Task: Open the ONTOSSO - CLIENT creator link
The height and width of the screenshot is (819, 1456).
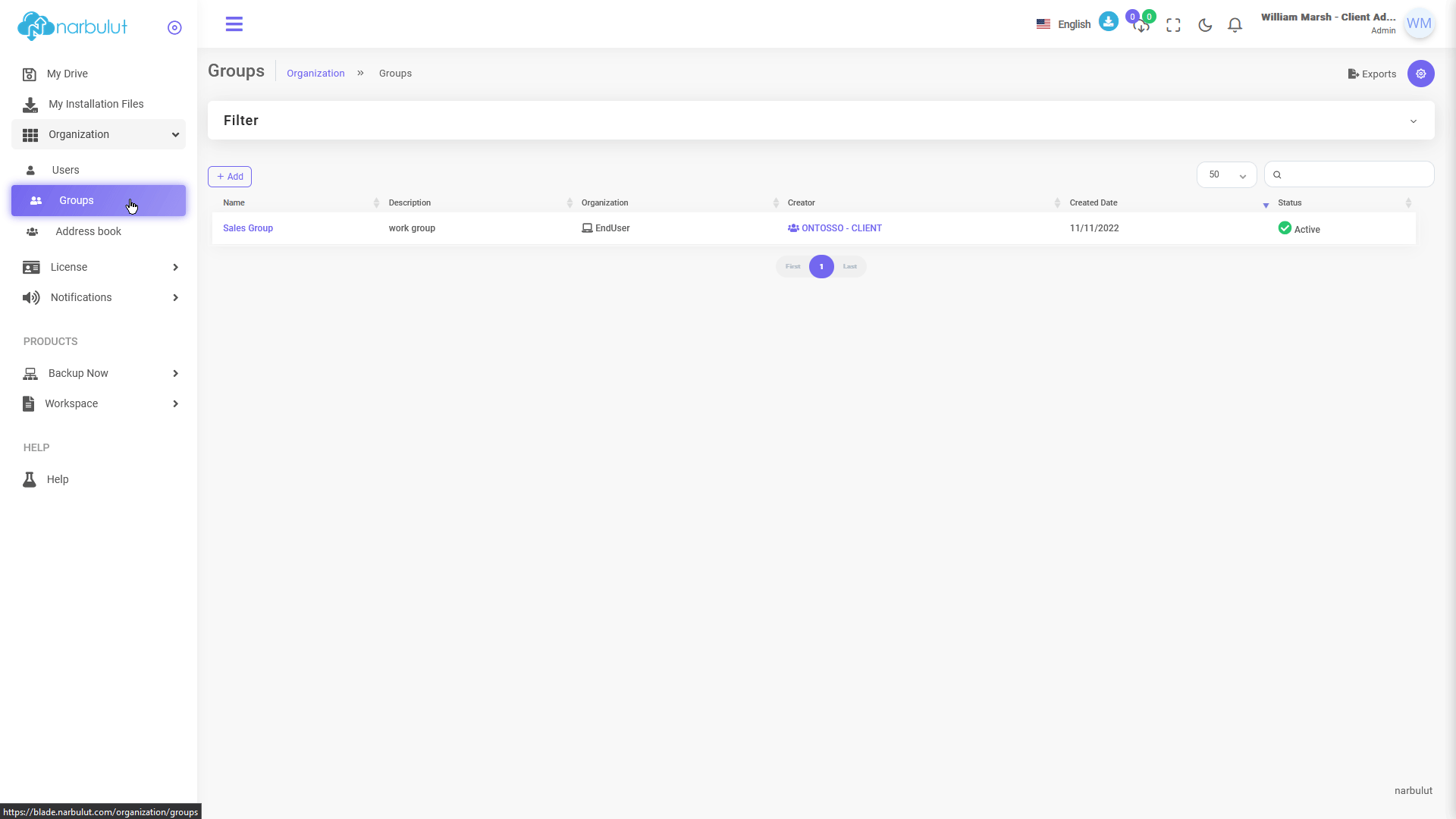Action: click(835, 228)
